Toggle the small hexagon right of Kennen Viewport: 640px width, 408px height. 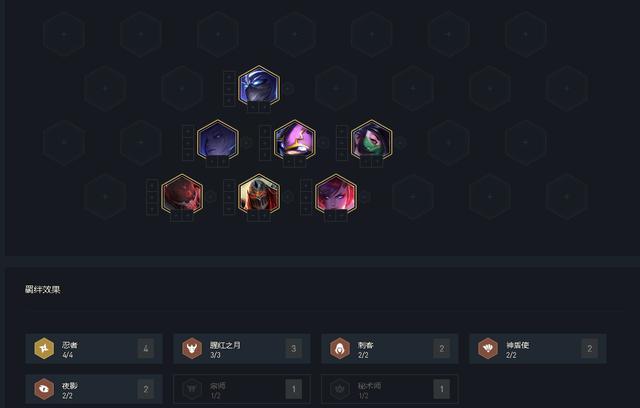324,142
